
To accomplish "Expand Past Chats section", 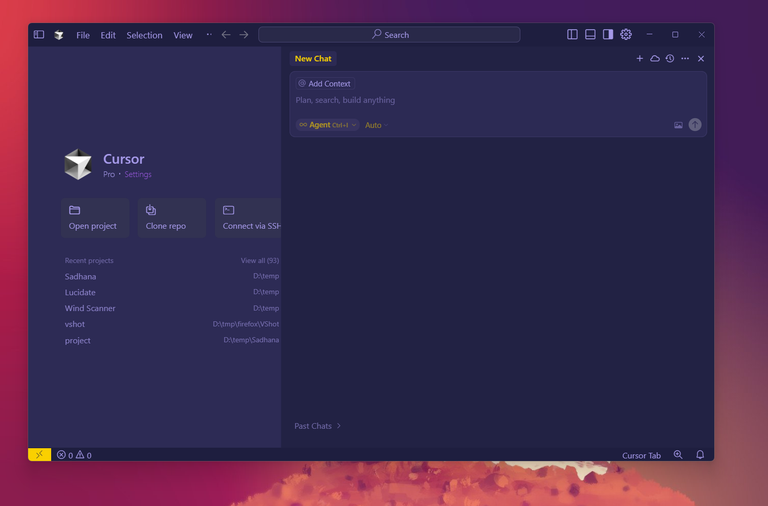I will (317, 426).
